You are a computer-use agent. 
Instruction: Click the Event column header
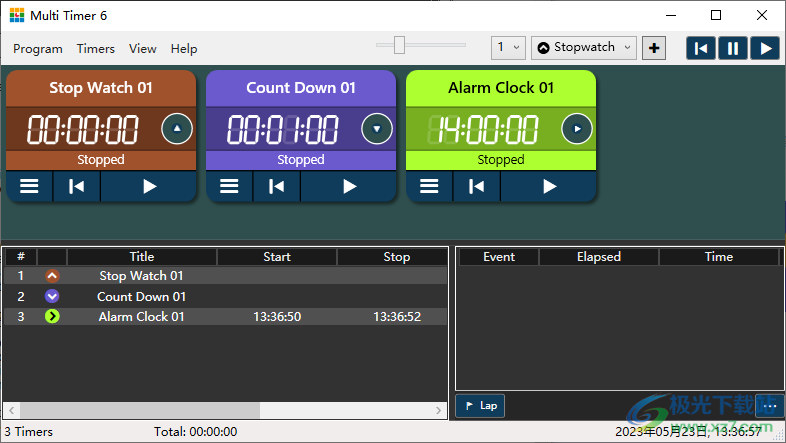pyautogui.click(x=499, y=257)
